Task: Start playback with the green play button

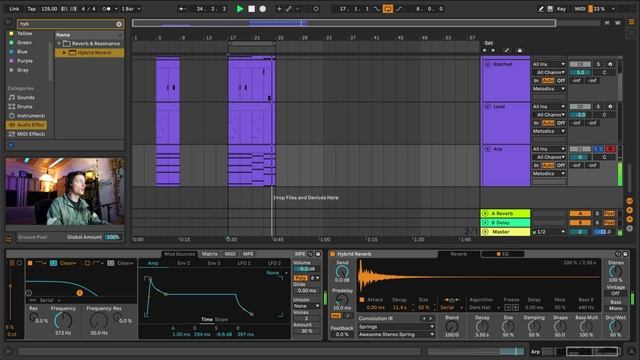Action: (x=240, y=9)
